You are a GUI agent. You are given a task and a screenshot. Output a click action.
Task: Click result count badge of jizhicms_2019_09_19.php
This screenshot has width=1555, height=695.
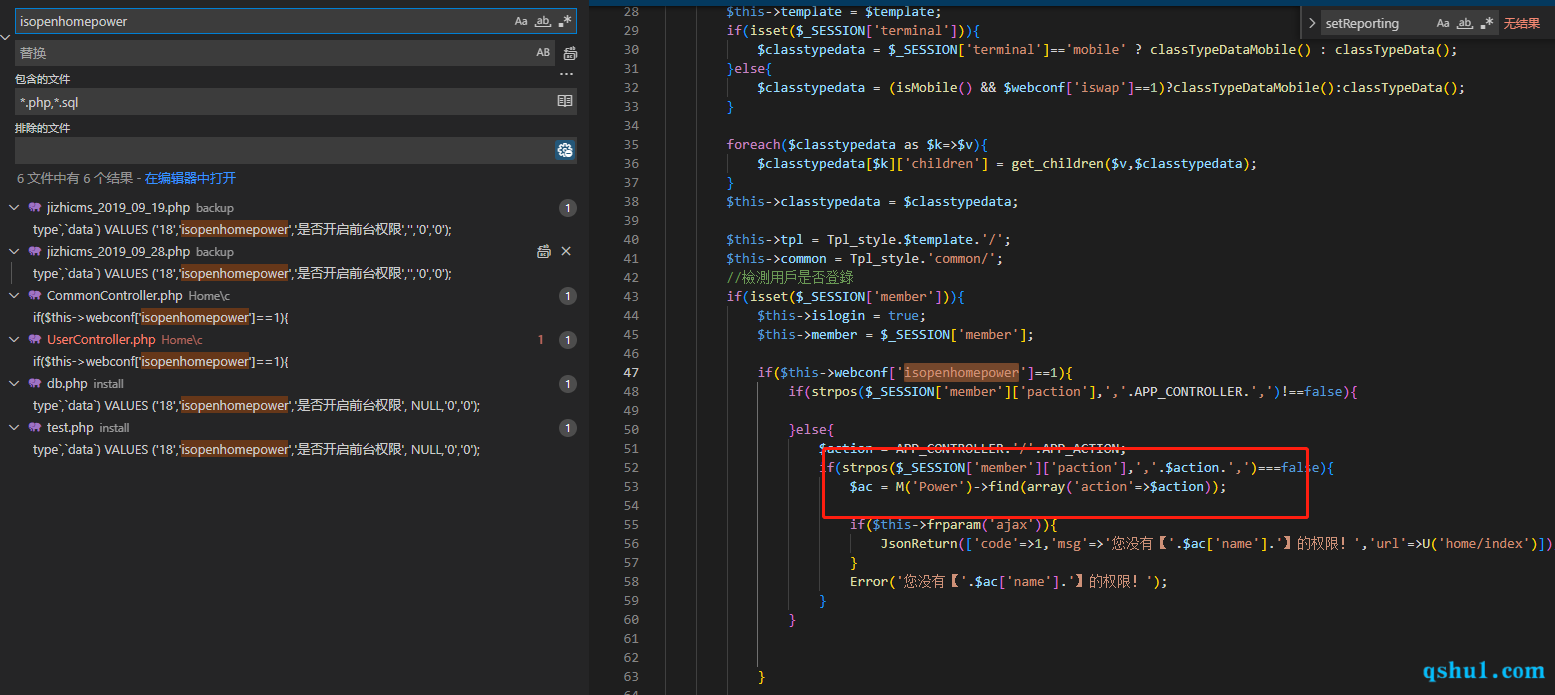pyautogui.click(x=567, y=208)
